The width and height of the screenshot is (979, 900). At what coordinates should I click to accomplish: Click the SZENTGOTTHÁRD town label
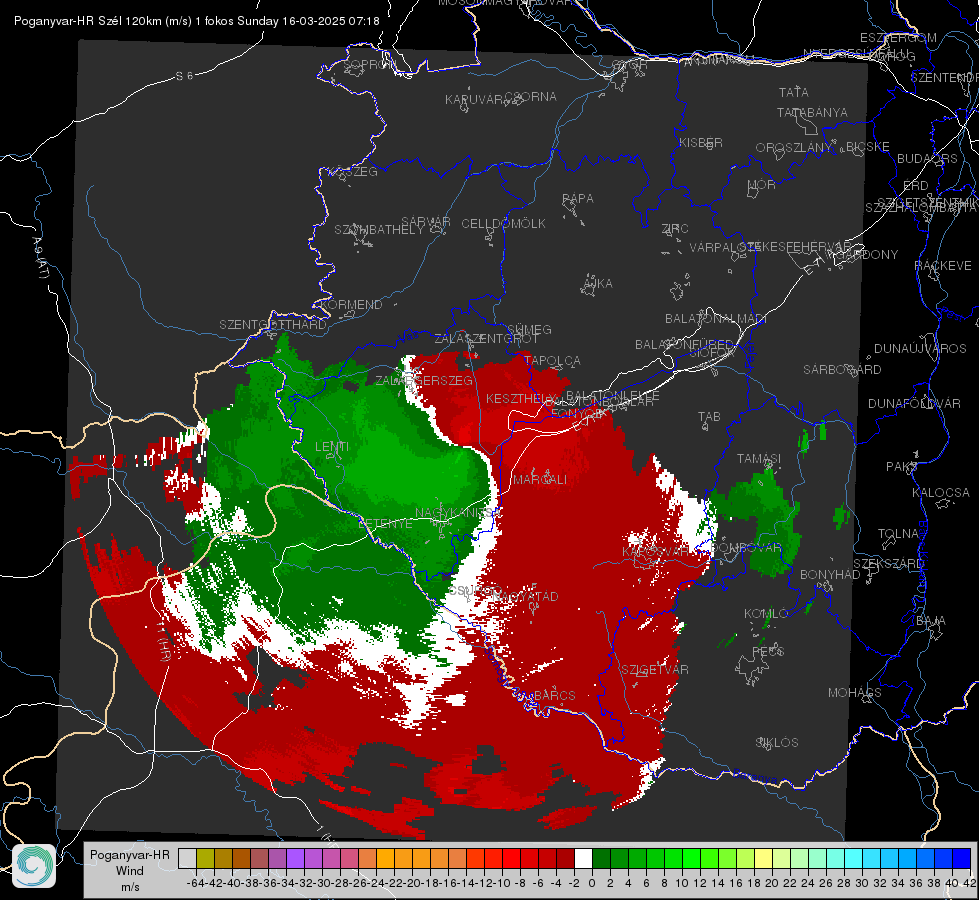click(x=273, y=325)
